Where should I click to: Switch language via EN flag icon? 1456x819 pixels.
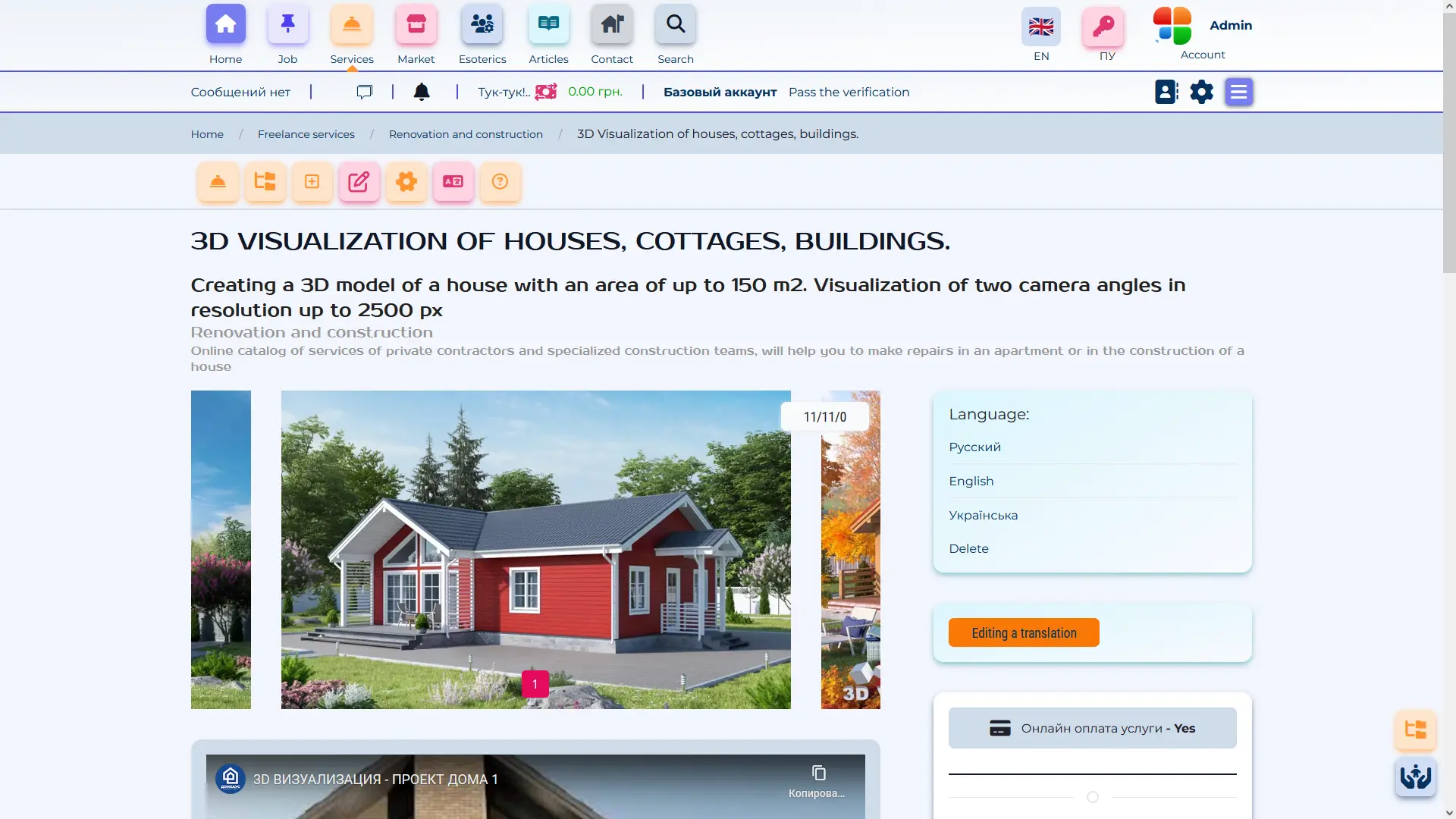1041,27
